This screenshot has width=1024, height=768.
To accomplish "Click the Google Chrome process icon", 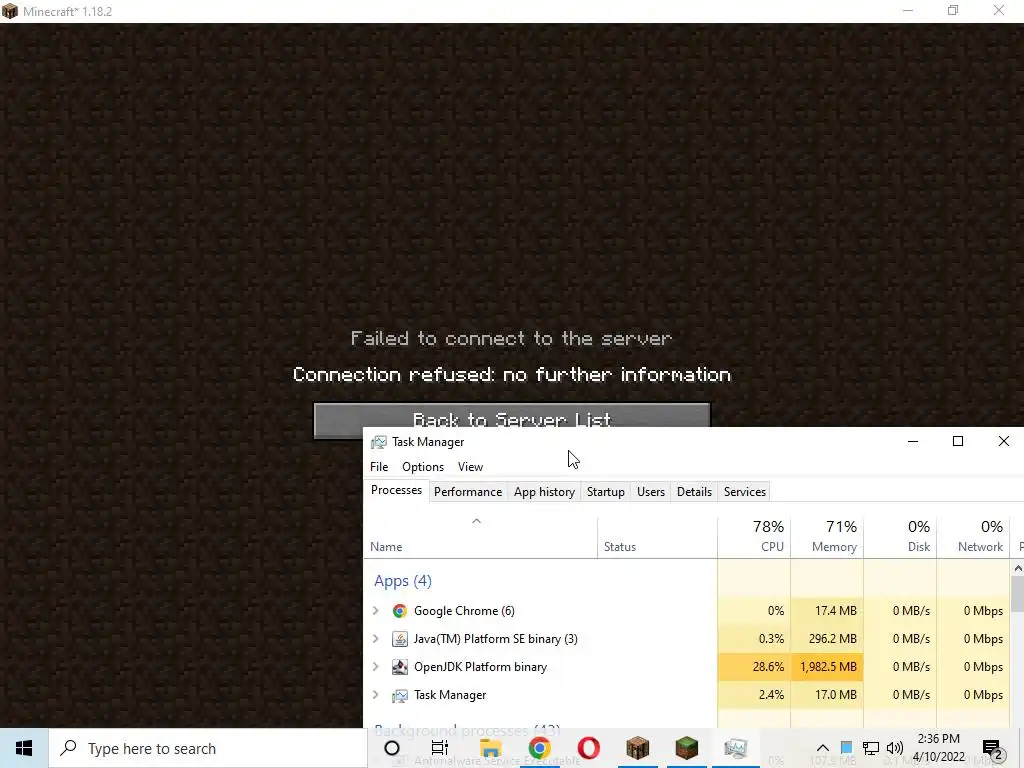I will (400, 611).
